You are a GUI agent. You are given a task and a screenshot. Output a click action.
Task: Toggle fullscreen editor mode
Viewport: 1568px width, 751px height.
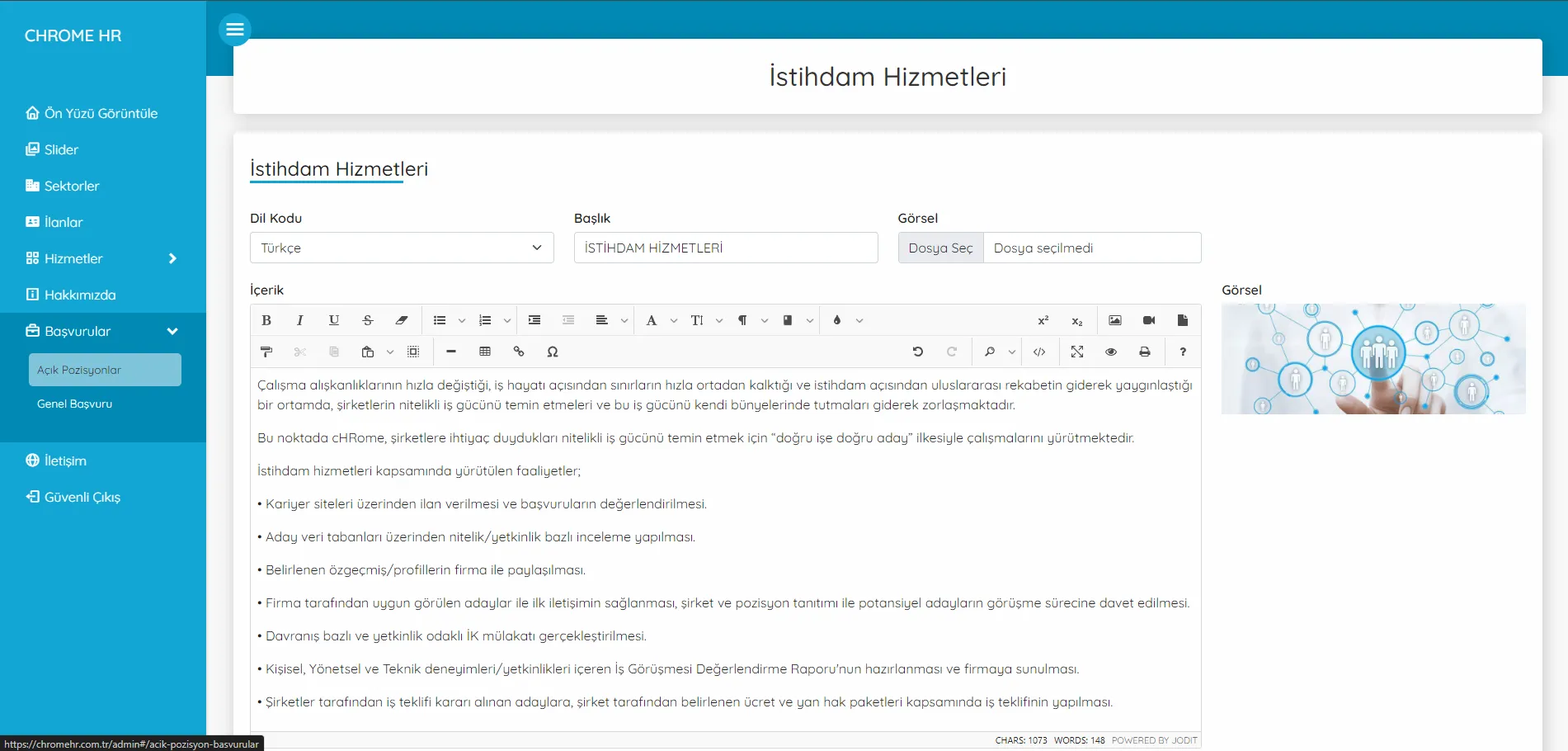[1077, 352]
